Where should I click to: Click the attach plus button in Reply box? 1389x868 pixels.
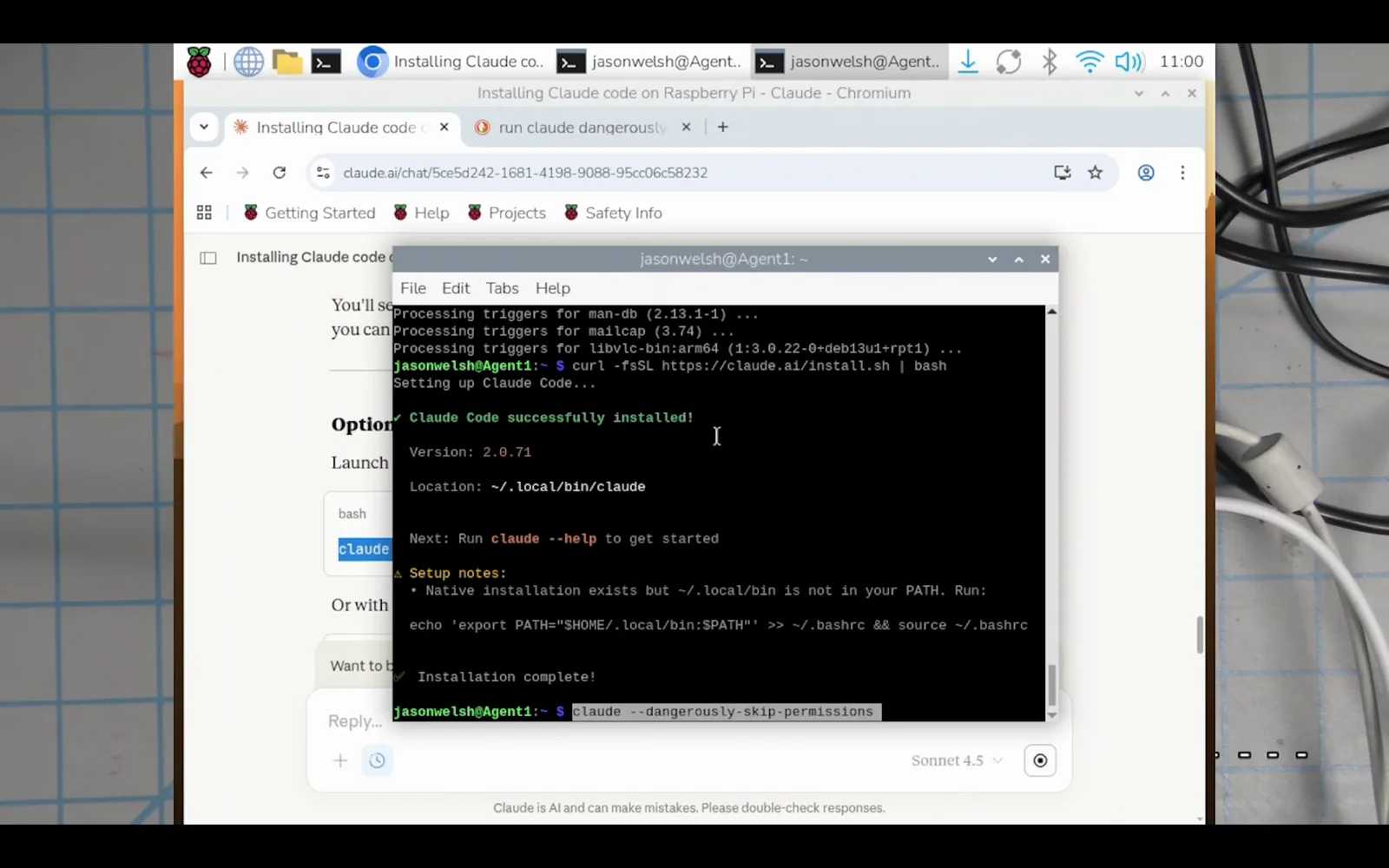tap(340, 760)
